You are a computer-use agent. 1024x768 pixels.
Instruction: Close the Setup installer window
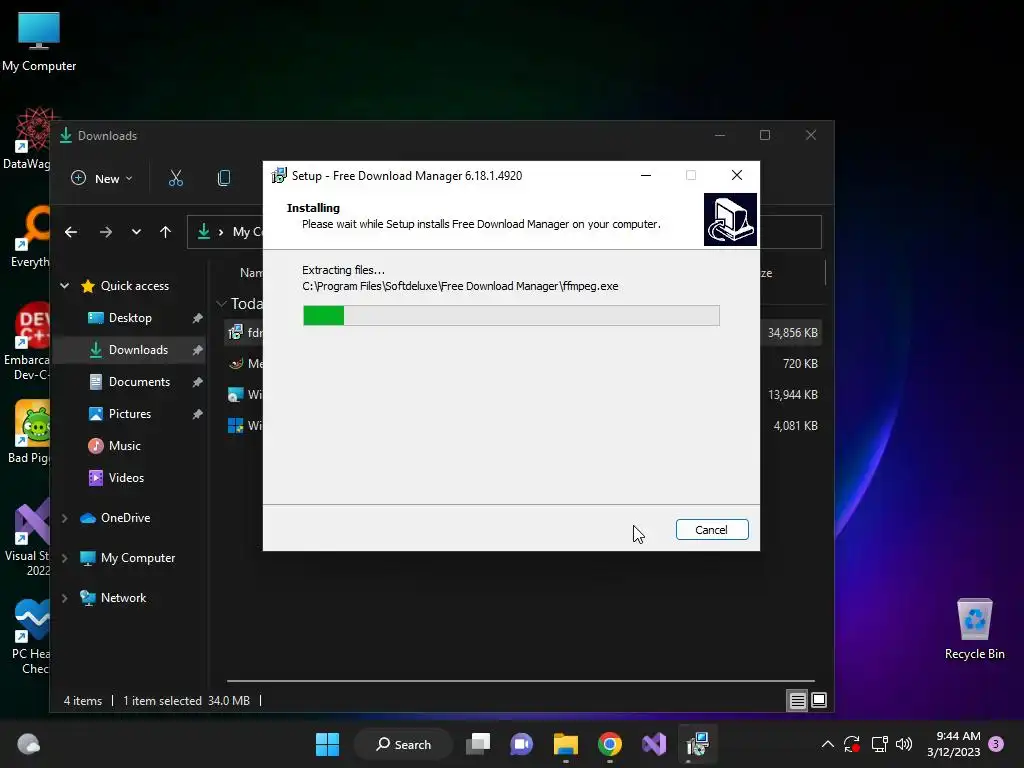(737, 175)
